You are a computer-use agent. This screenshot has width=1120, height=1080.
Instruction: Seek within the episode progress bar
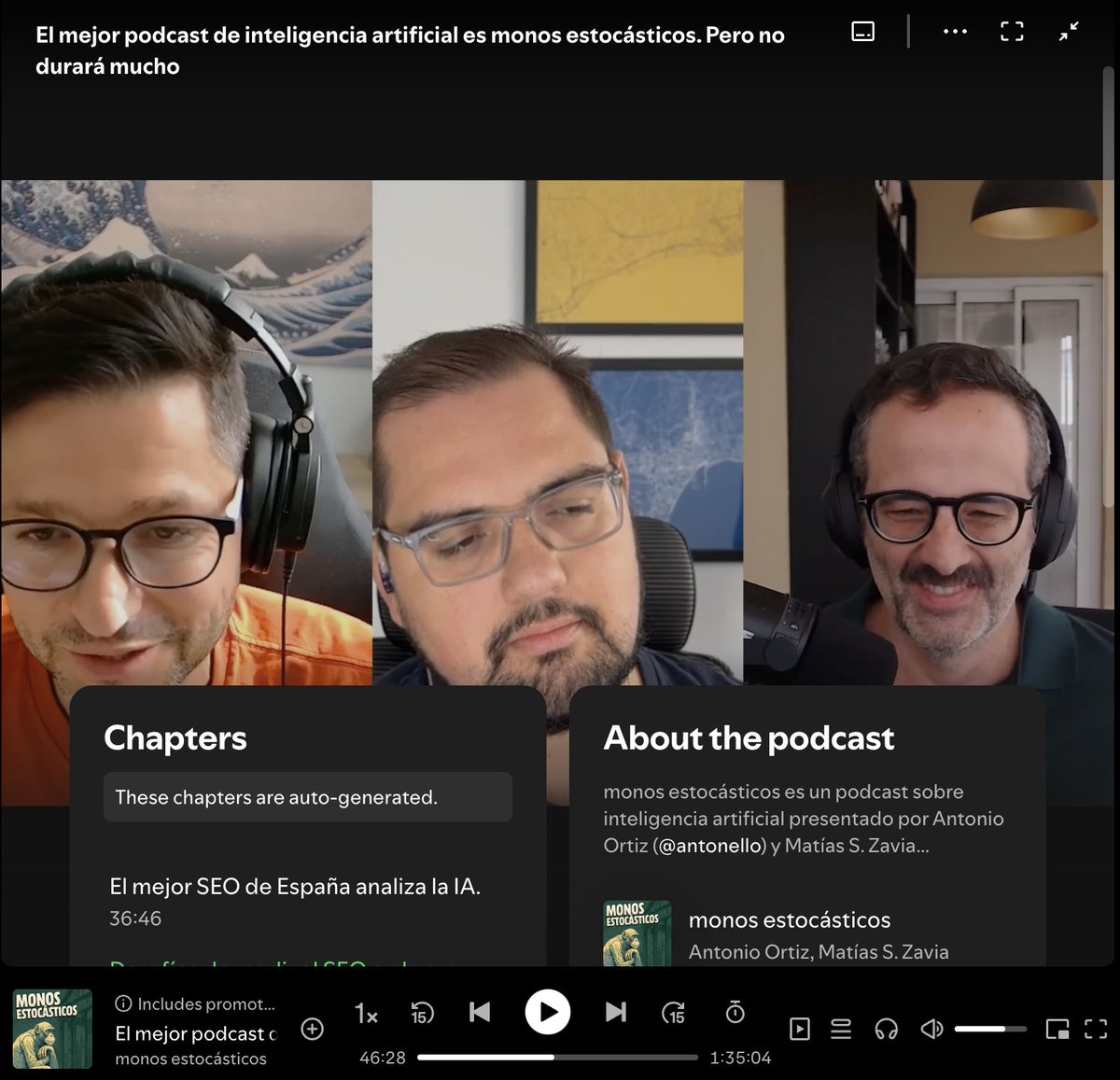pos(557,1058)
